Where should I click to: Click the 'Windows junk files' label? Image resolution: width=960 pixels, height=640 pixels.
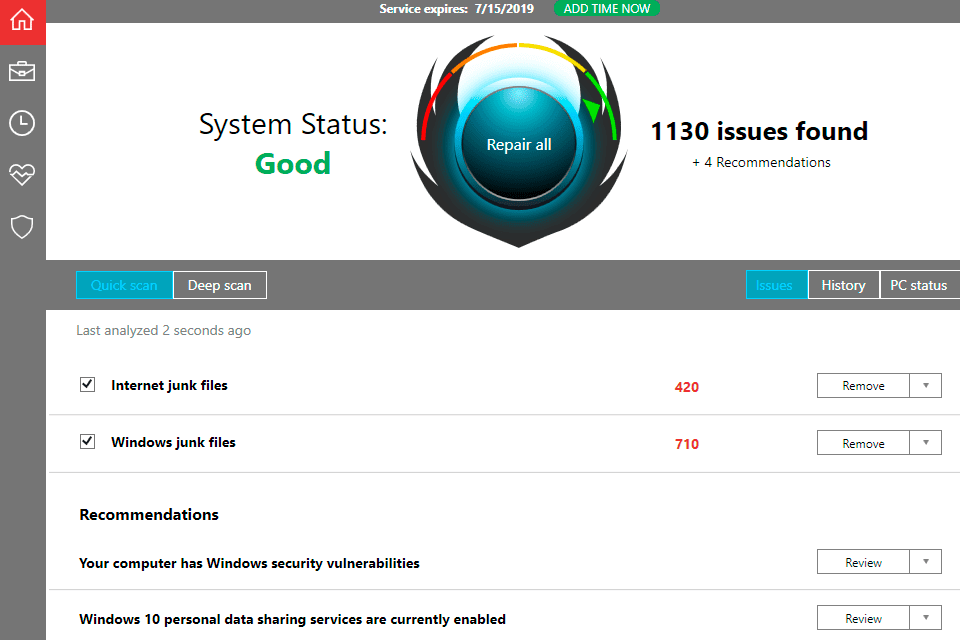coord(173,442)
